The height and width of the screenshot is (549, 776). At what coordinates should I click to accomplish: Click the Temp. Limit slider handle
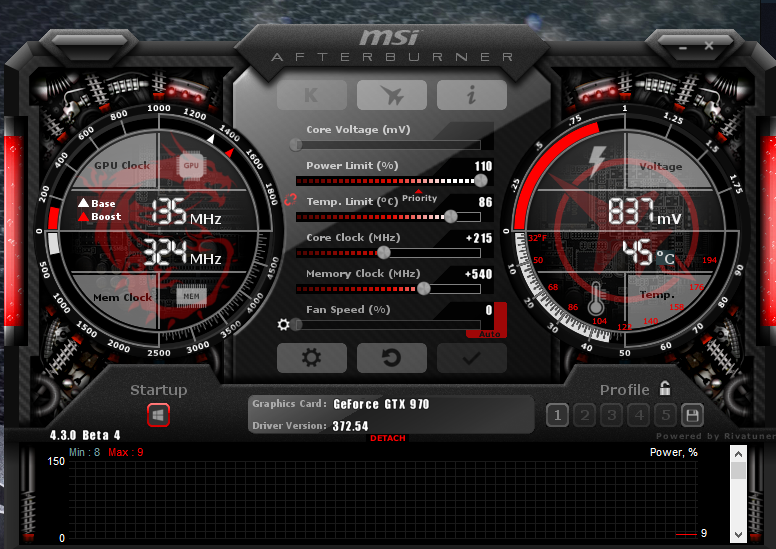click(x=451, y=217)
